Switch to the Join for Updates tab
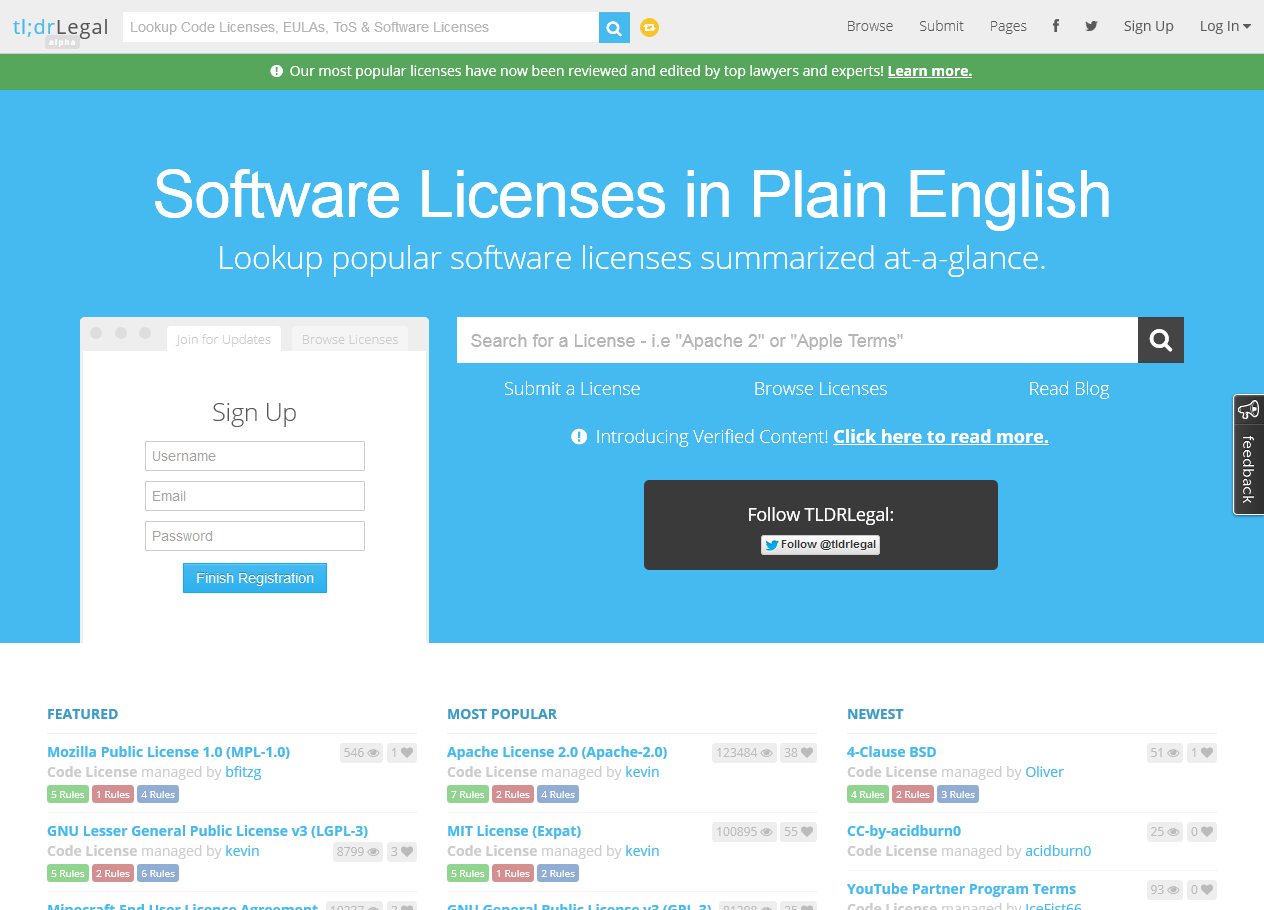The height and width of the screenshot is (910, 1264). pyautogui.click(x=223, y=339)
